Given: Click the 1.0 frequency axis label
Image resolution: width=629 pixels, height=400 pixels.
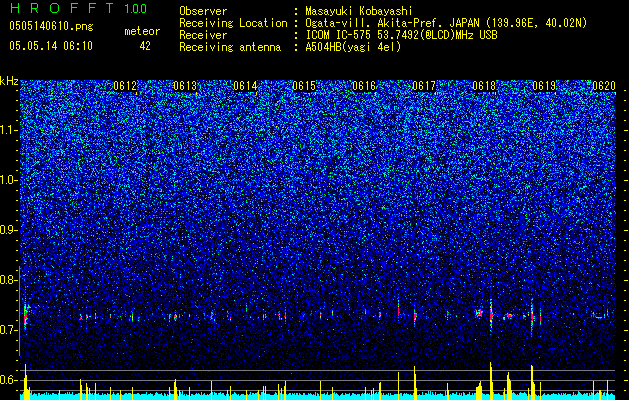Looking at the screenshot, I should pyautogui.click(x=9, y=180).
